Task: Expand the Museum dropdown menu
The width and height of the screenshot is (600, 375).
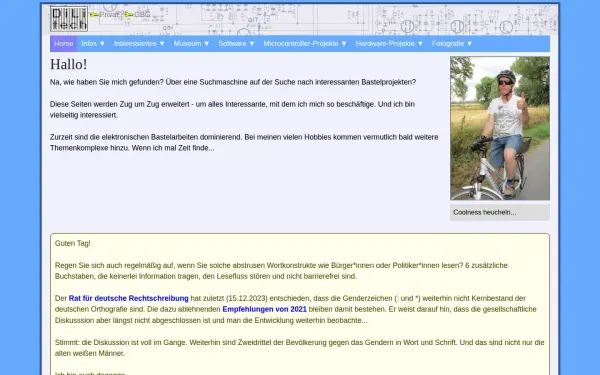Action: pyautogui.click(x=191, y=44)
